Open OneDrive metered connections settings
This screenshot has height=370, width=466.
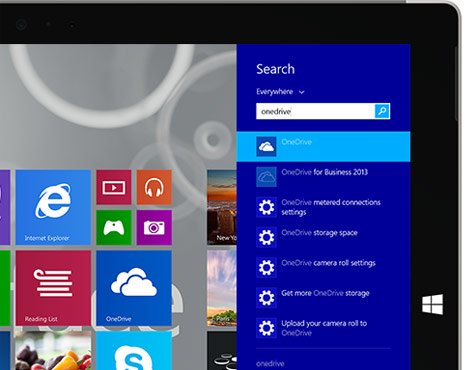[323, 207]
